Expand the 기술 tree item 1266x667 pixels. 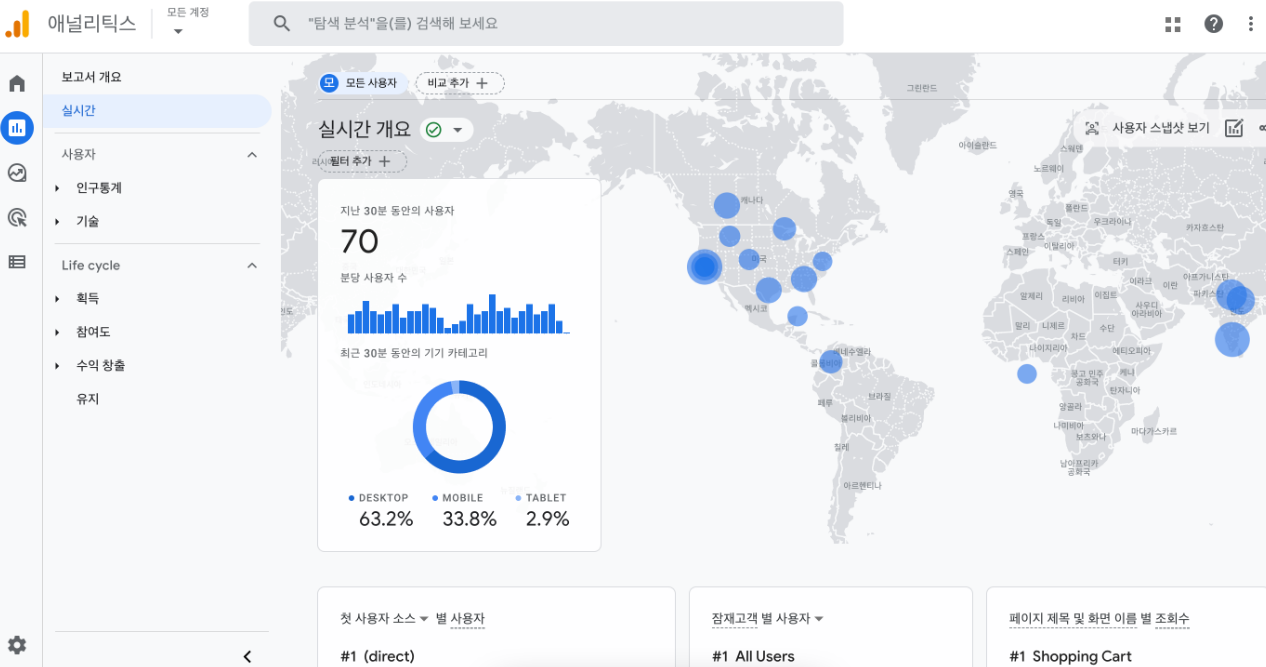pos(58,221)
